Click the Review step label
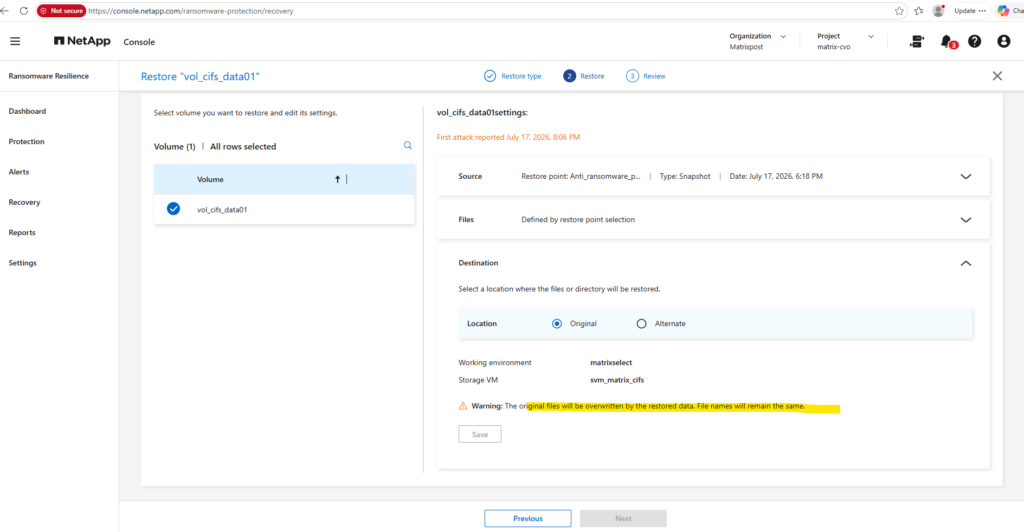Image resolution: width=1024 pixels, height=532 pixels. pos(654,76)
